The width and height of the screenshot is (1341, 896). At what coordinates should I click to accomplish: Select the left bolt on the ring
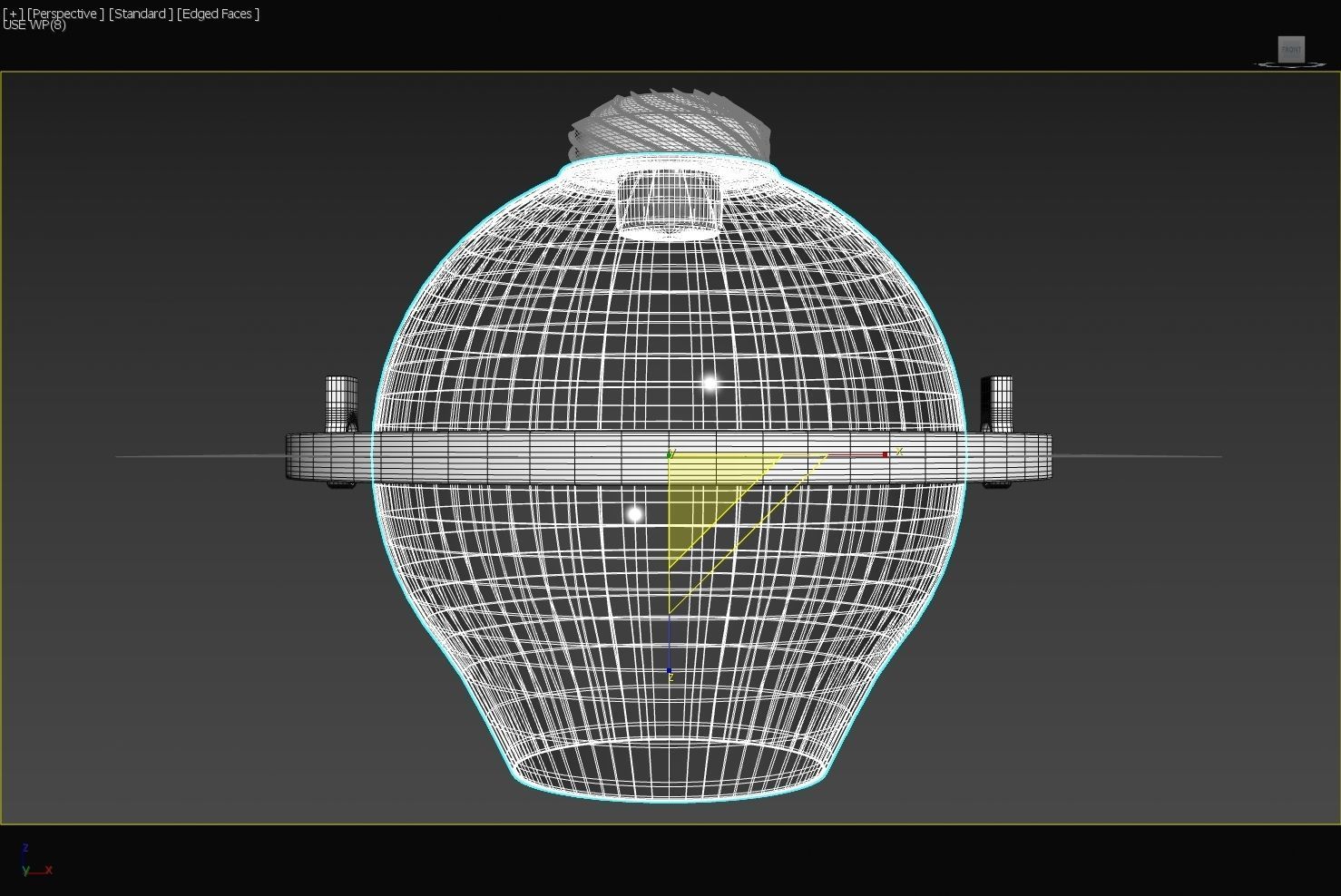tap(341, 404)
